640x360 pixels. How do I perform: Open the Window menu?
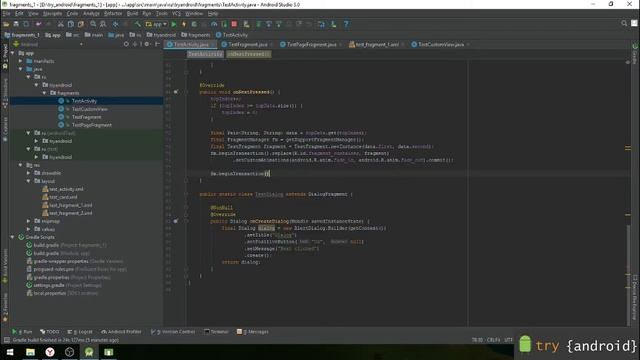coord(194,13)
